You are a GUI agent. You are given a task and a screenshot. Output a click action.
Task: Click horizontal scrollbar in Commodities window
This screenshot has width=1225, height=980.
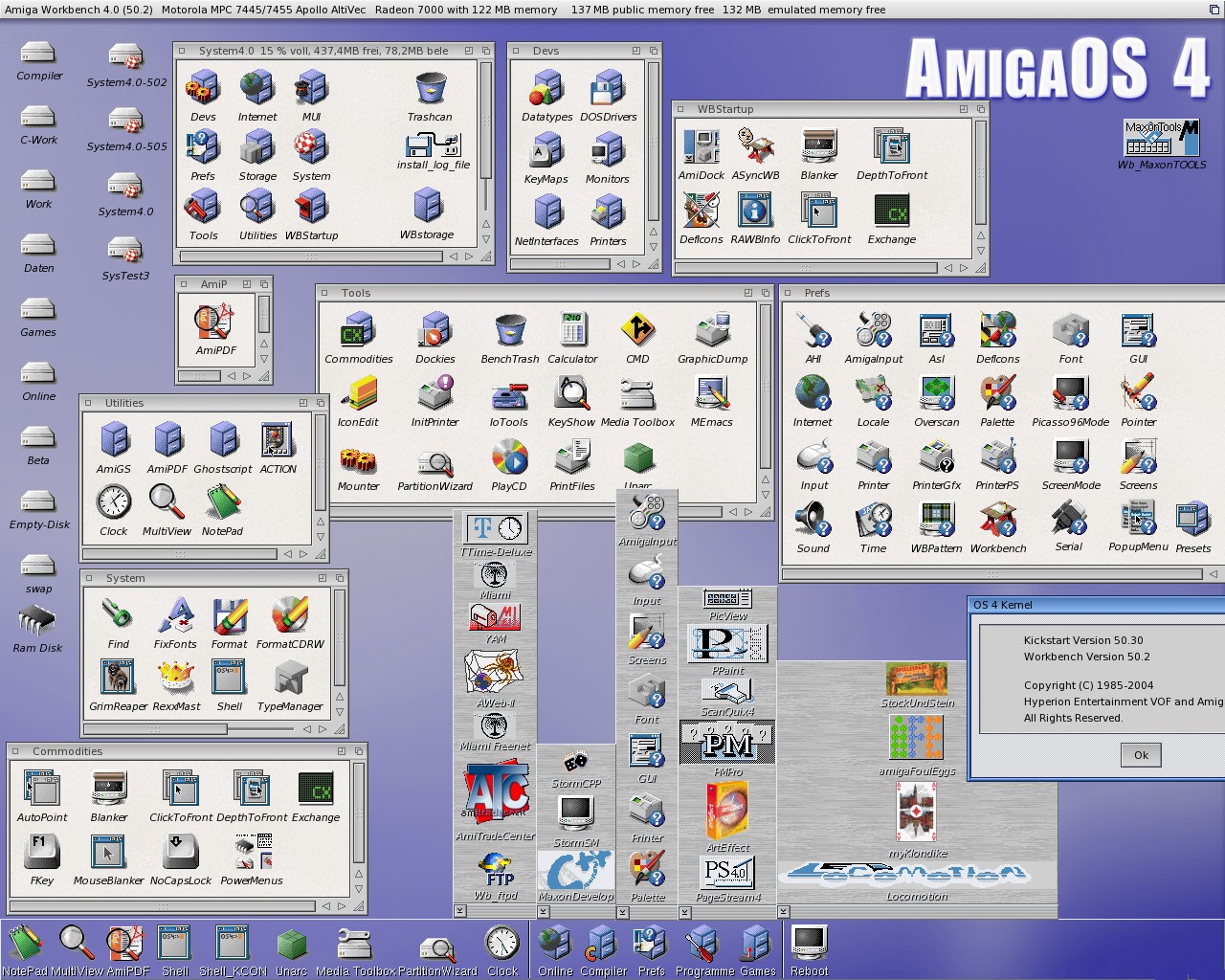click(x=163, y=905)
